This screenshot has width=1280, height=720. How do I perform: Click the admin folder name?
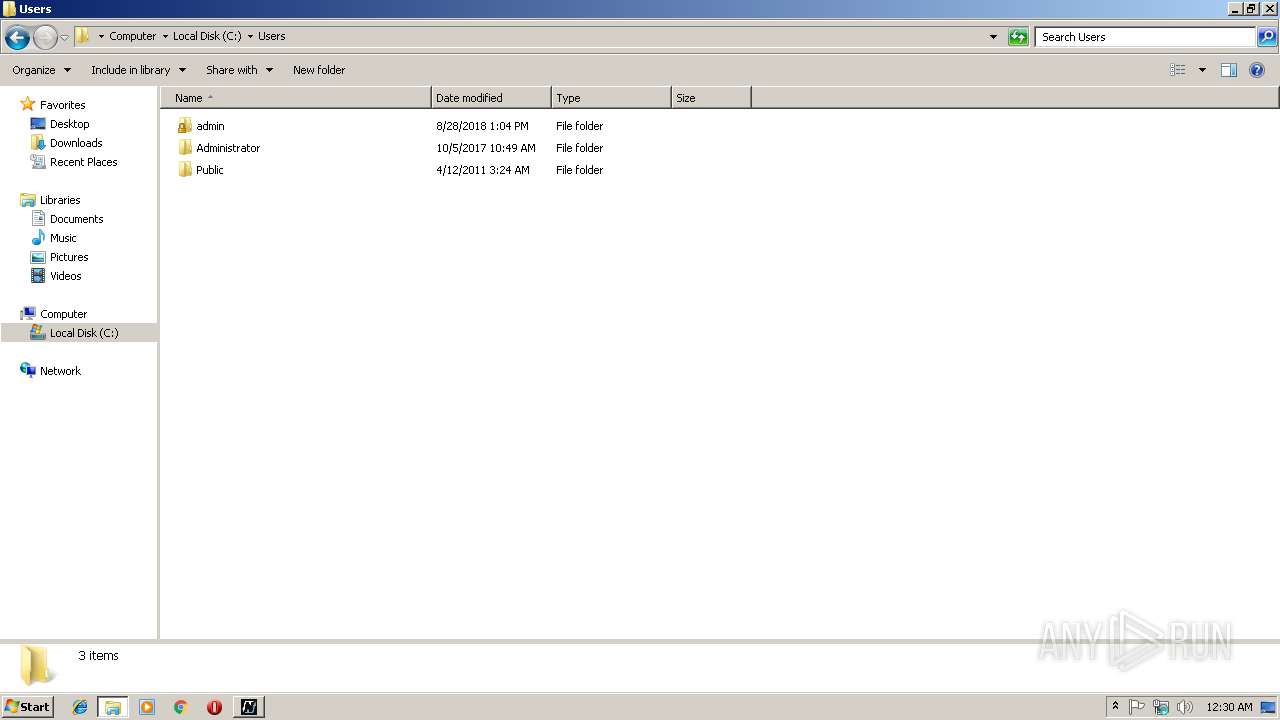(210, 126)
